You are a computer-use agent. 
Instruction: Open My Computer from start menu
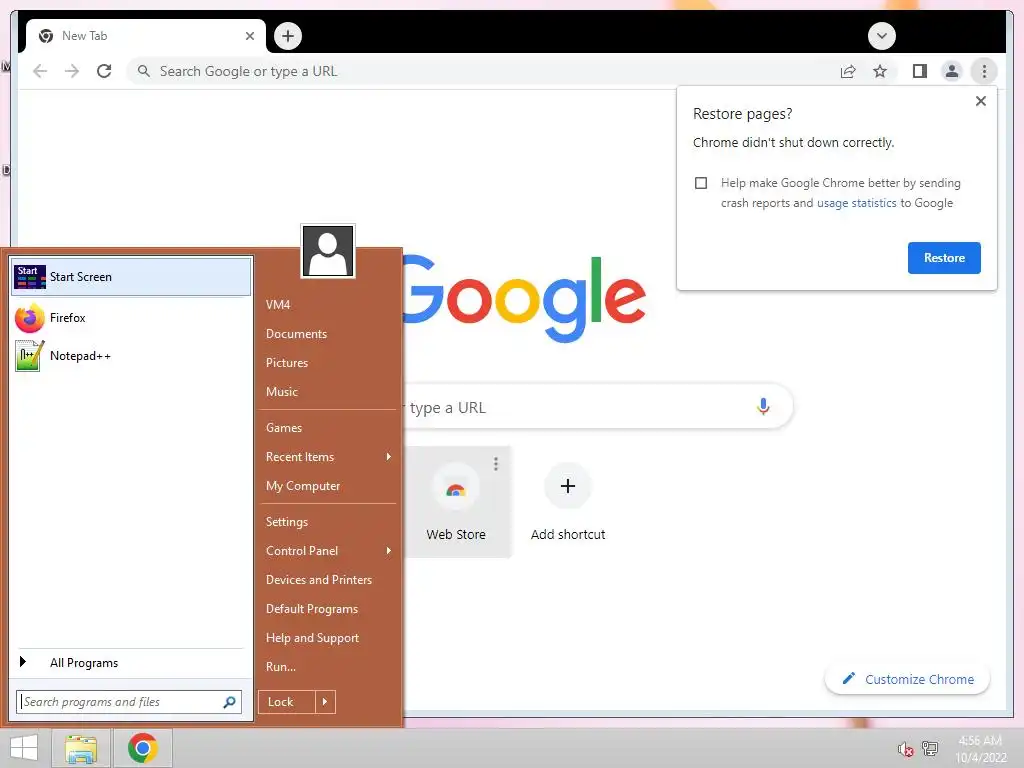(302, 486)
